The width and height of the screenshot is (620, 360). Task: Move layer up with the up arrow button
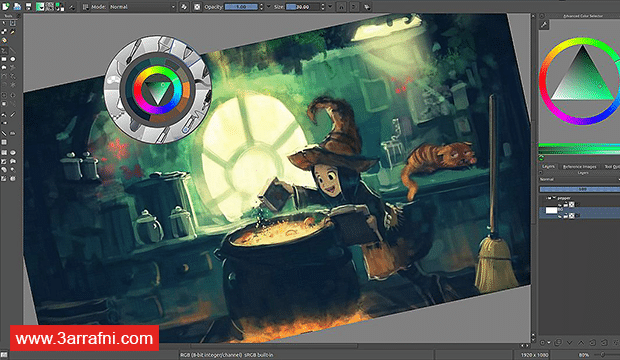tap(581, 343)
